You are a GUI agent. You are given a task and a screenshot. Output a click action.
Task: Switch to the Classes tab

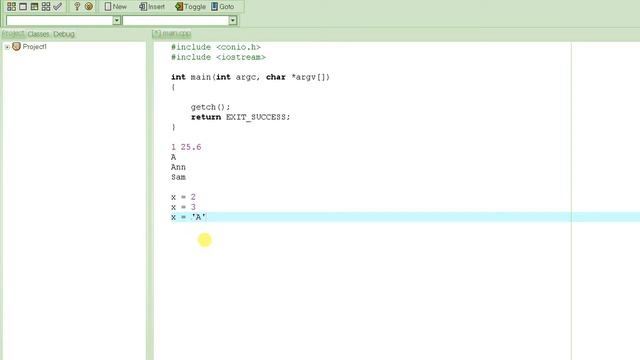(39, 34)
